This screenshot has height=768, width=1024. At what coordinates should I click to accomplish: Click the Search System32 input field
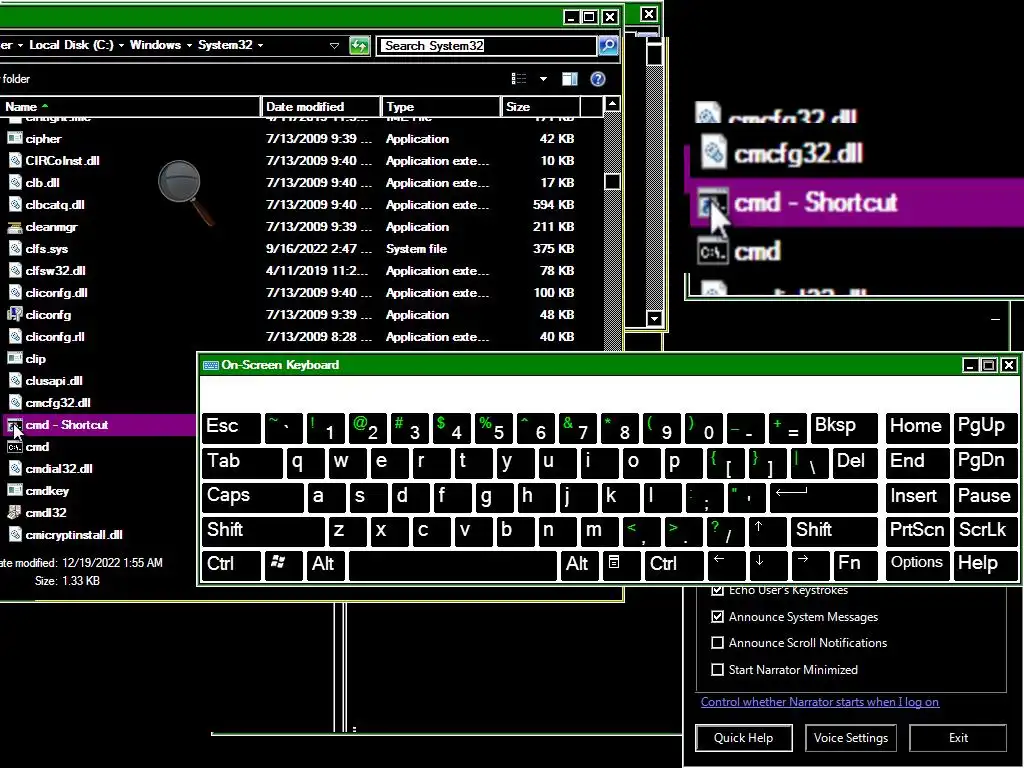coord(487,45)
